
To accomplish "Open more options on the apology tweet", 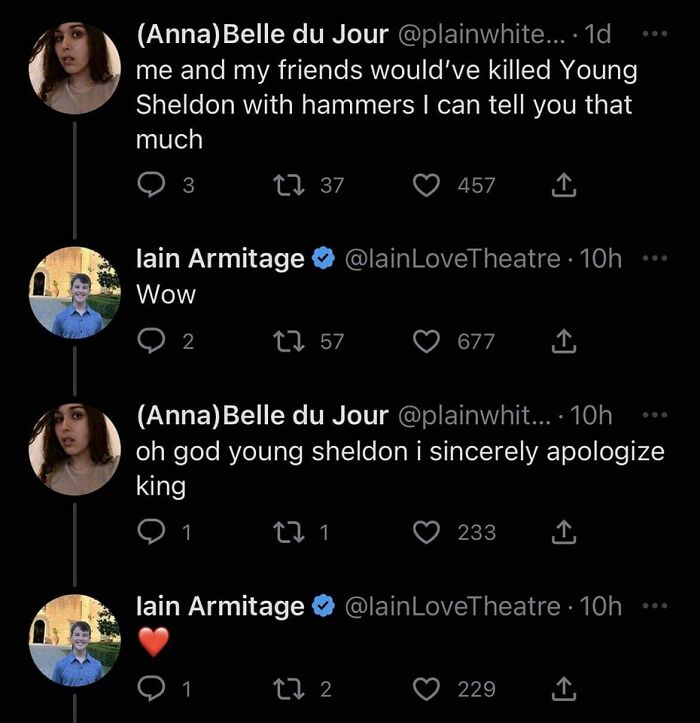I will point(653,414).
